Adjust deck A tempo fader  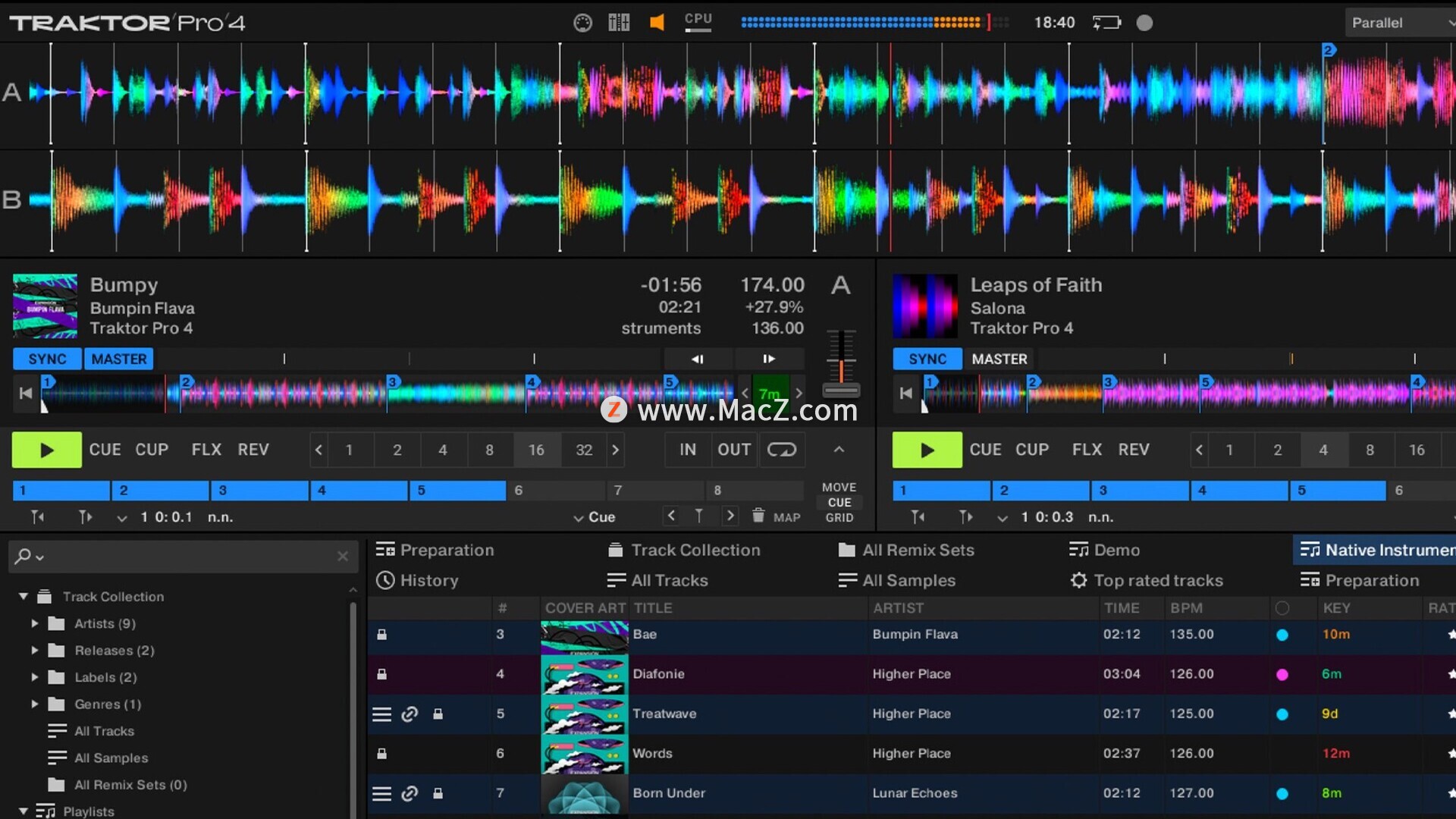(x=841, y=391)
